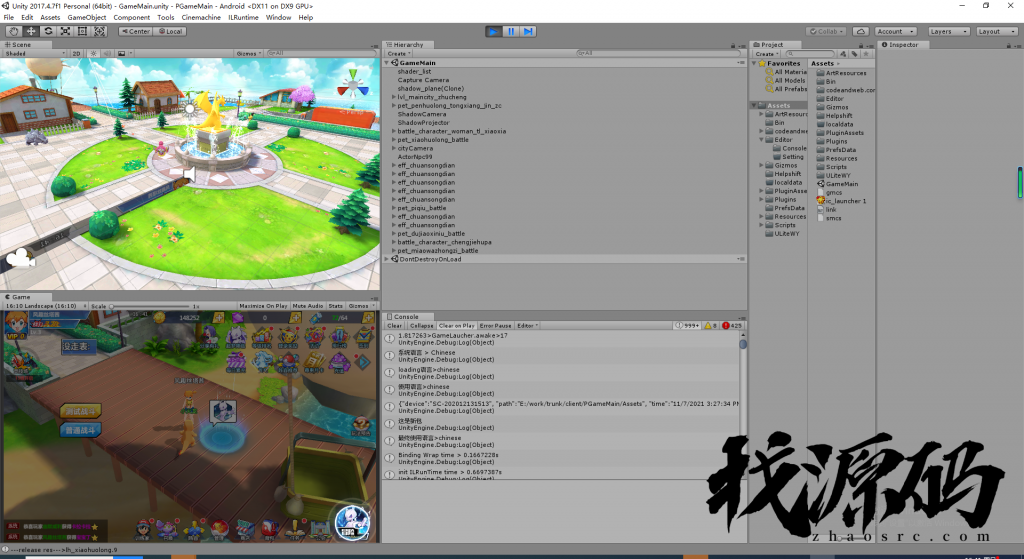Expand DontDestroyOnLoad scene in Hierarchy

coord(387,259)
